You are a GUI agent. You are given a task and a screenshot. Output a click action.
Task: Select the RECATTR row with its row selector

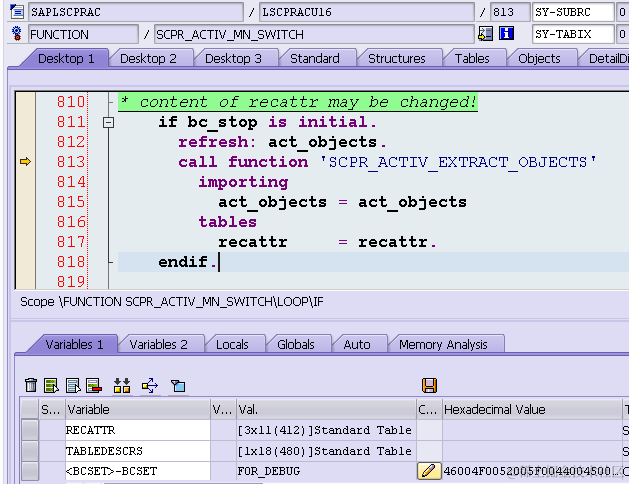click(x=30, y=430)
